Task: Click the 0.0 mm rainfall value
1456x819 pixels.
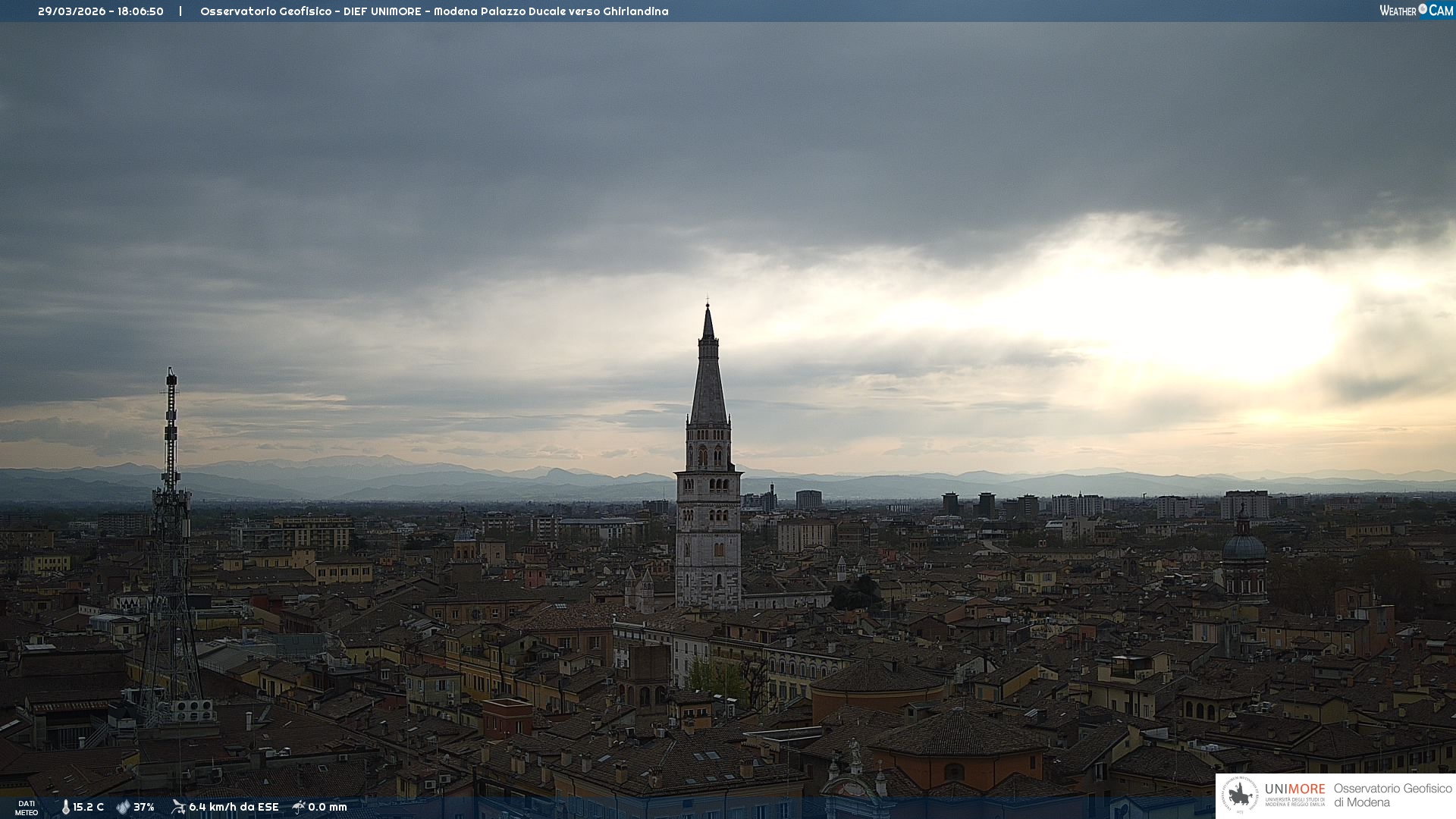Action: 328,807
